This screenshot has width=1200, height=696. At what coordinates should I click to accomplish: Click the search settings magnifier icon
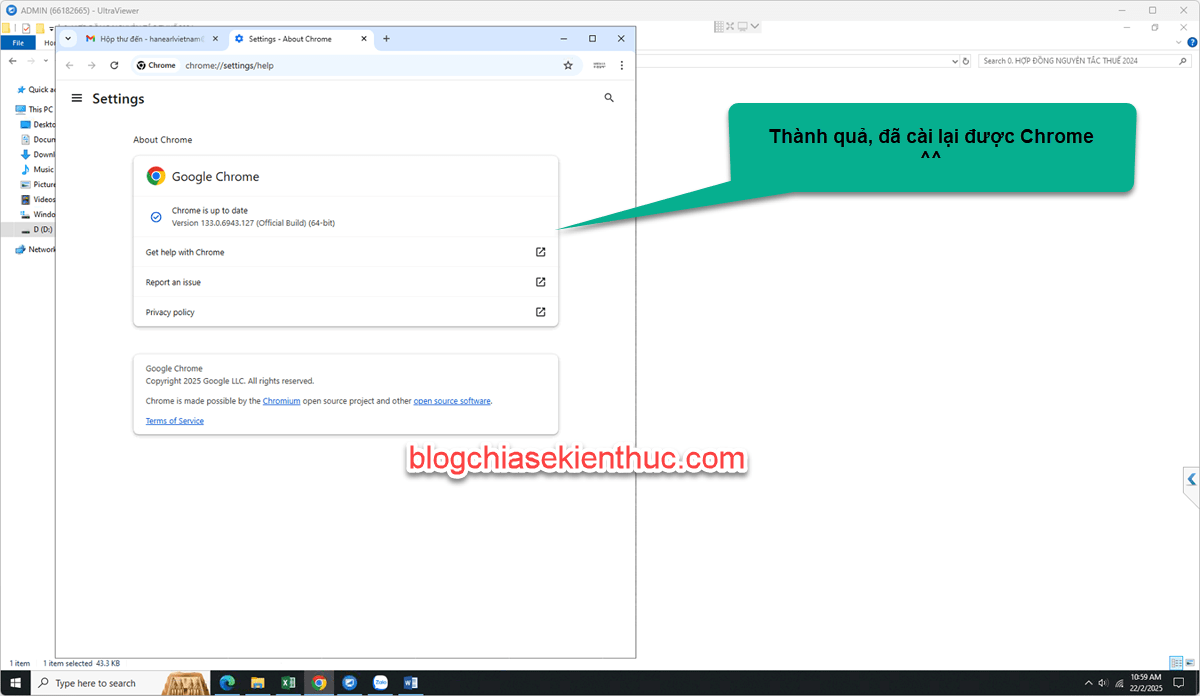point(609,98)
